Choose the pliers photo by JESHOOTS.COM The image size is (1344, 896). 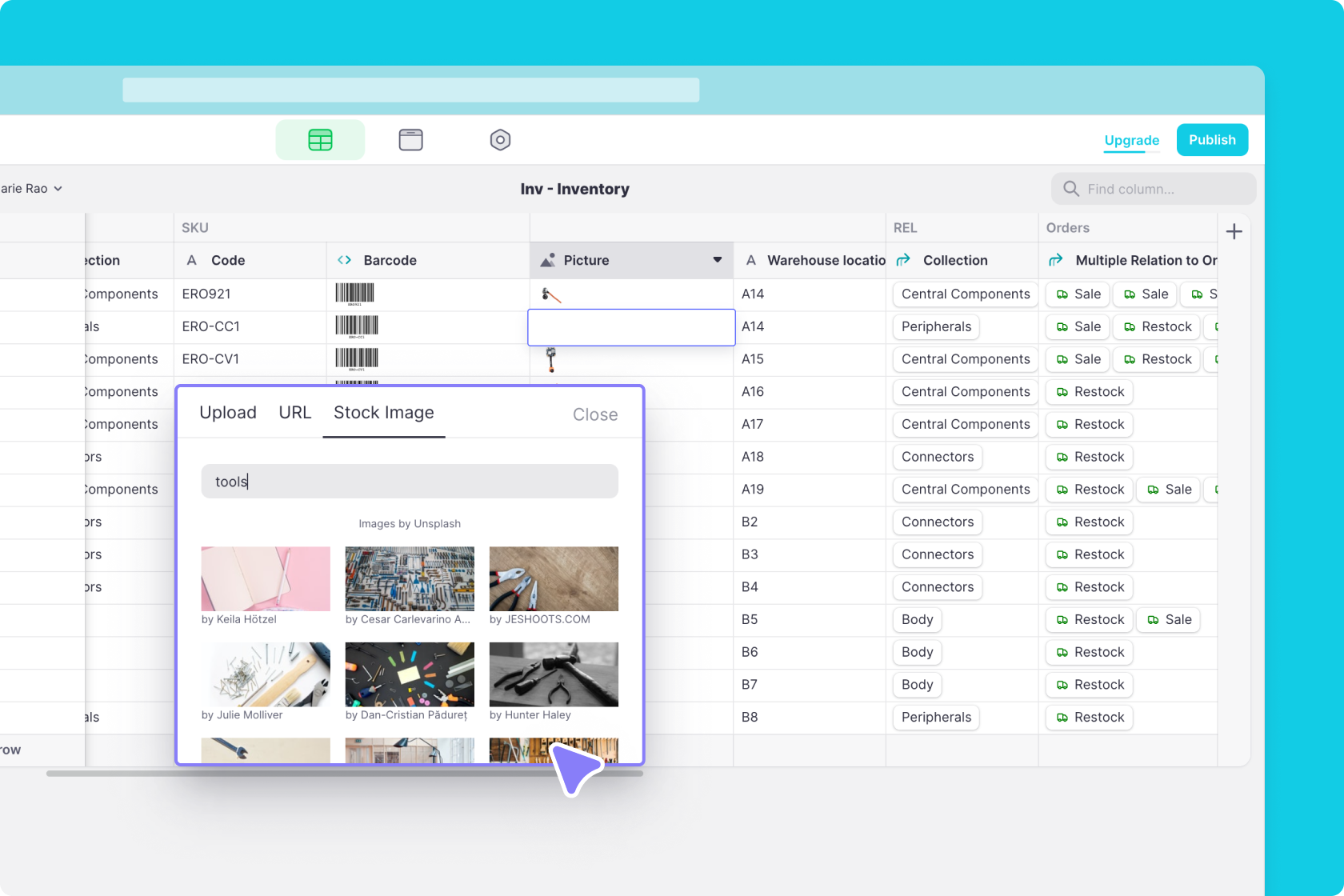pyautogui.click(x=554, y=578)
